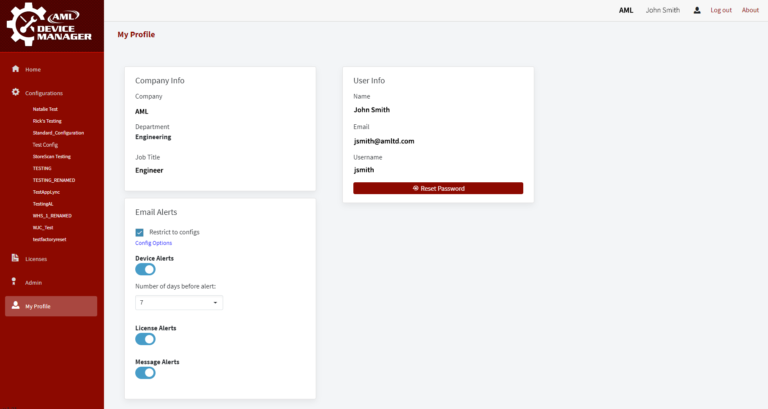Uncheck the Restrict to configs checkbox
This screenshot has width=768, height=409.
(140, 232)
